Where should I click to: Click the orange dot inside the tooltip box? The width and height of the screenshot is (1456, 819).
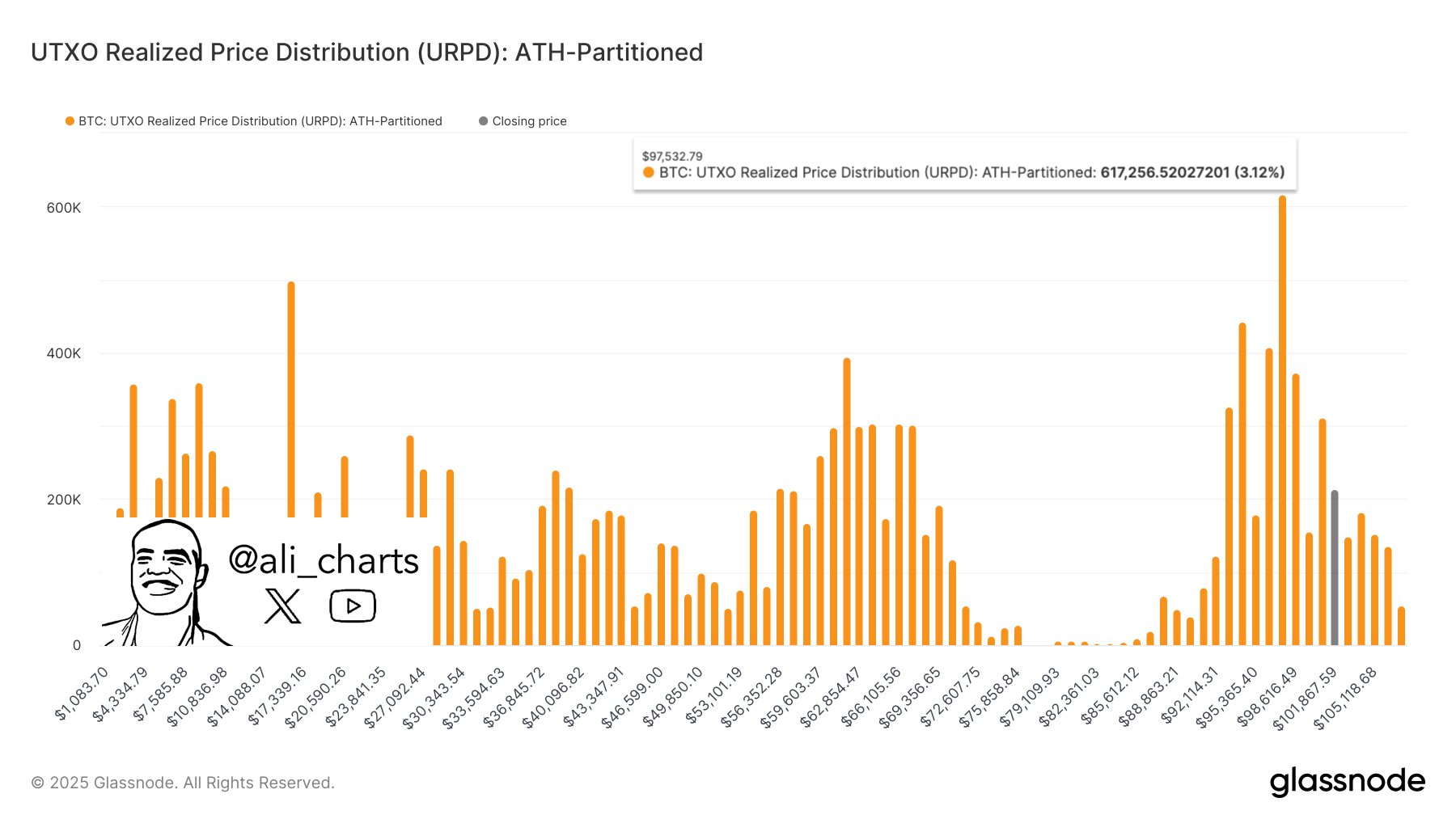pos(647,172)
